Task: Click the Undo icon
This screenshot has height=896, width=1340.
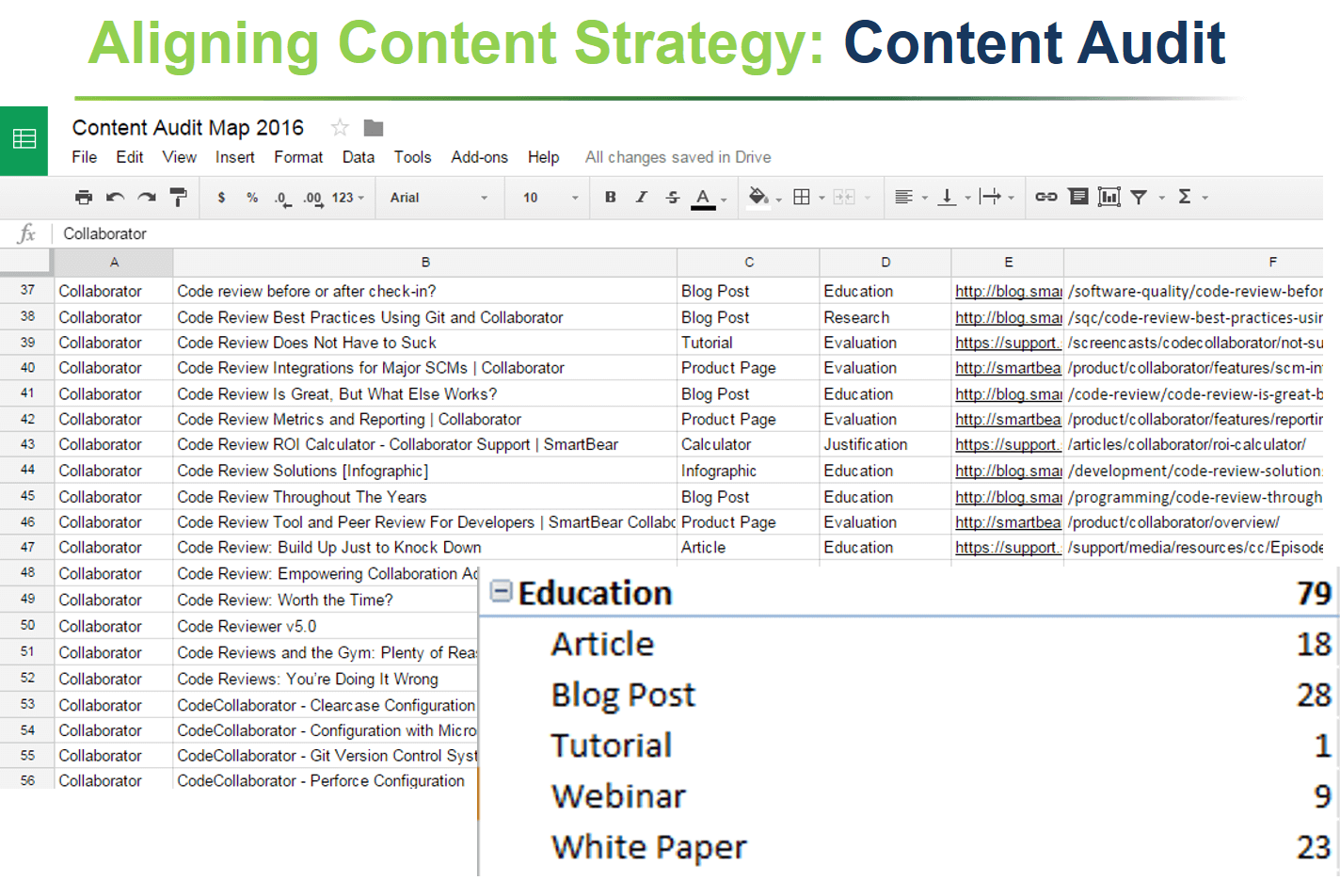Action: click(x=115, y=197)
